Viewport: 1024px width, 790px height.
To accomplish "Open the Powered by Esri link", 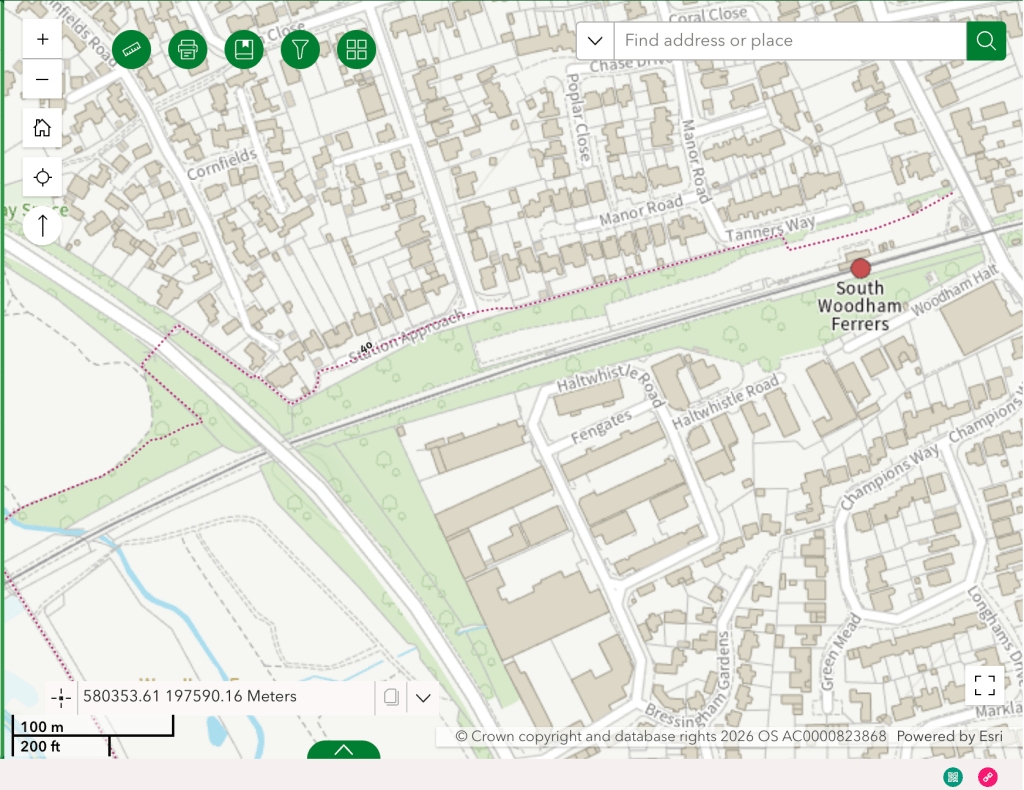I will (949, 736).
